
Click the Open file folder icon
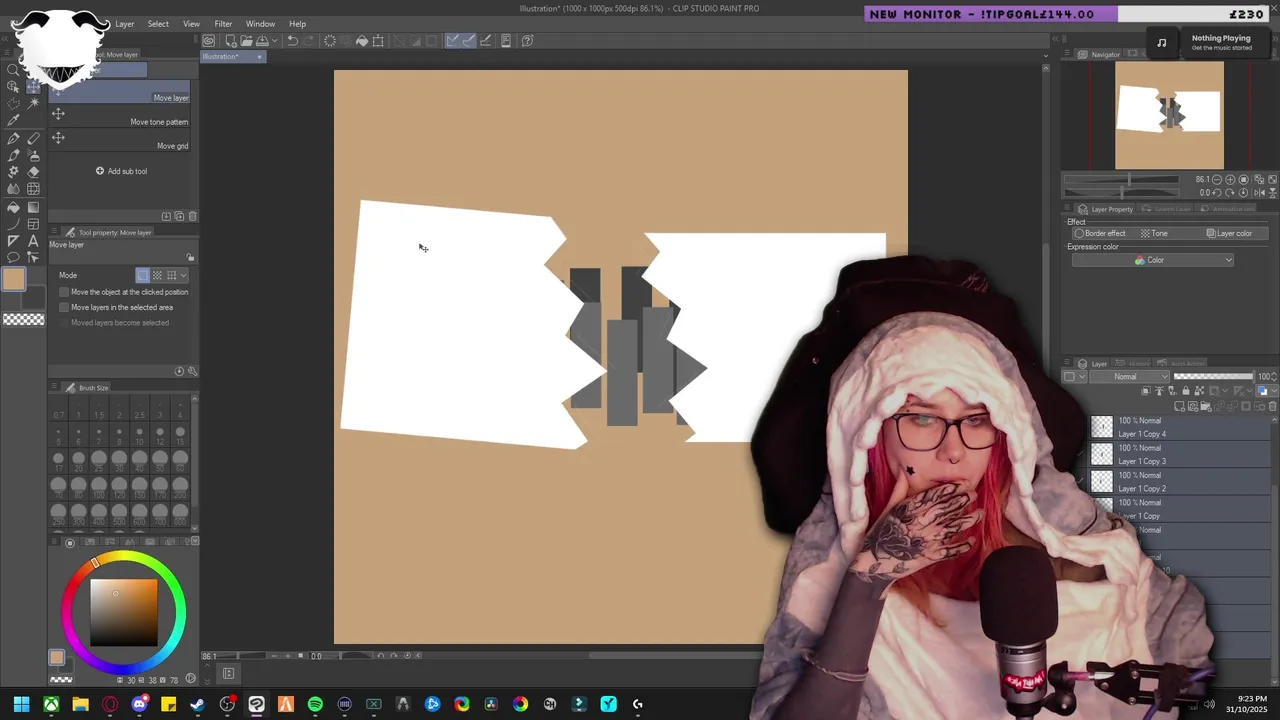pos(246,41)
